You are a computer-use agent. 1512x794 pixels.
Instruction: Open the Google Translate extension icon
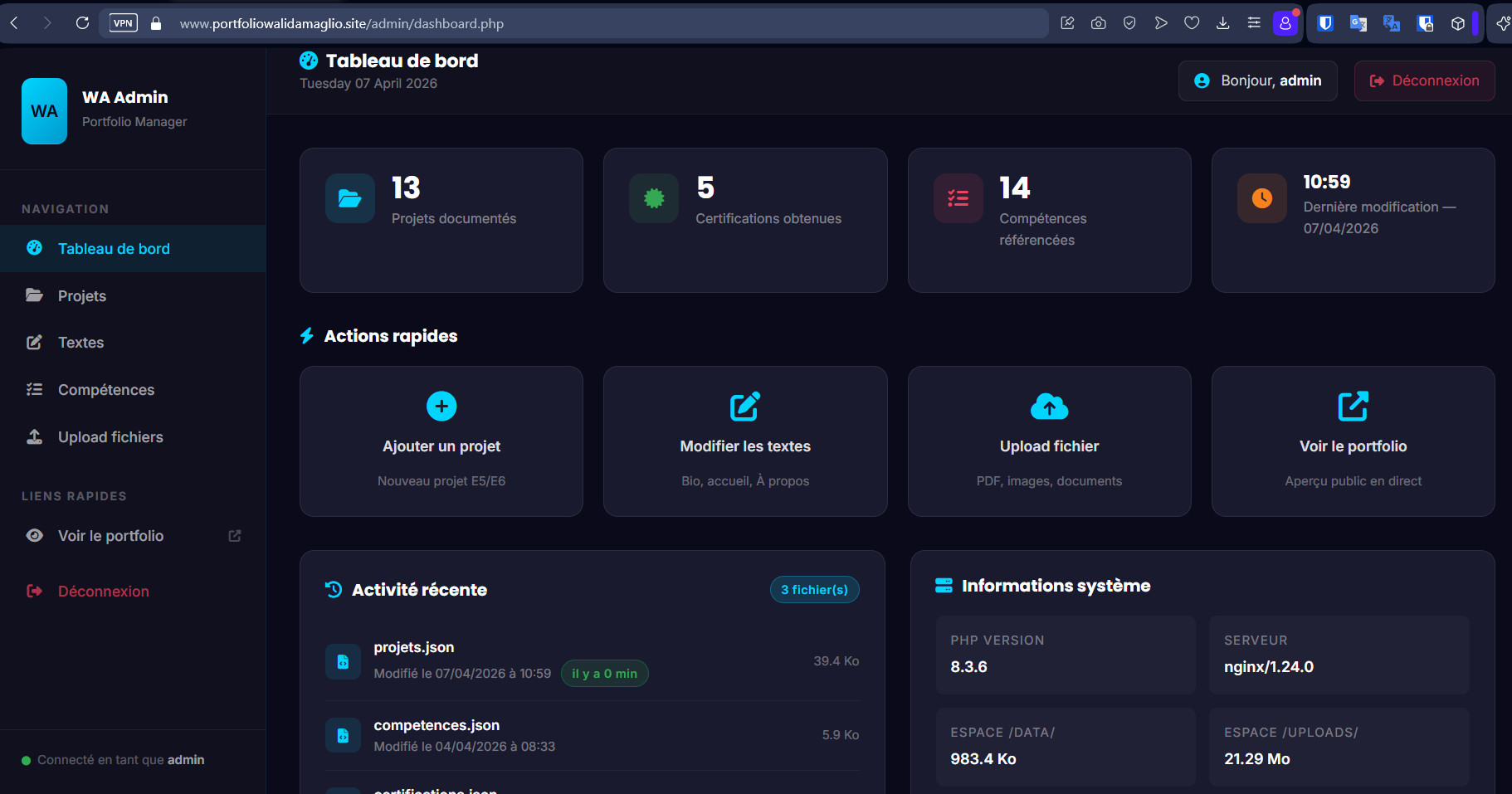(1358, 23)
